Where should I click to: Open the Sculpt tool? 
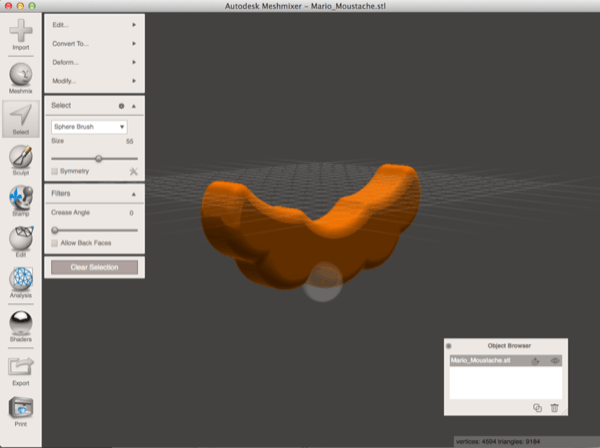click(x=21, y=160)
